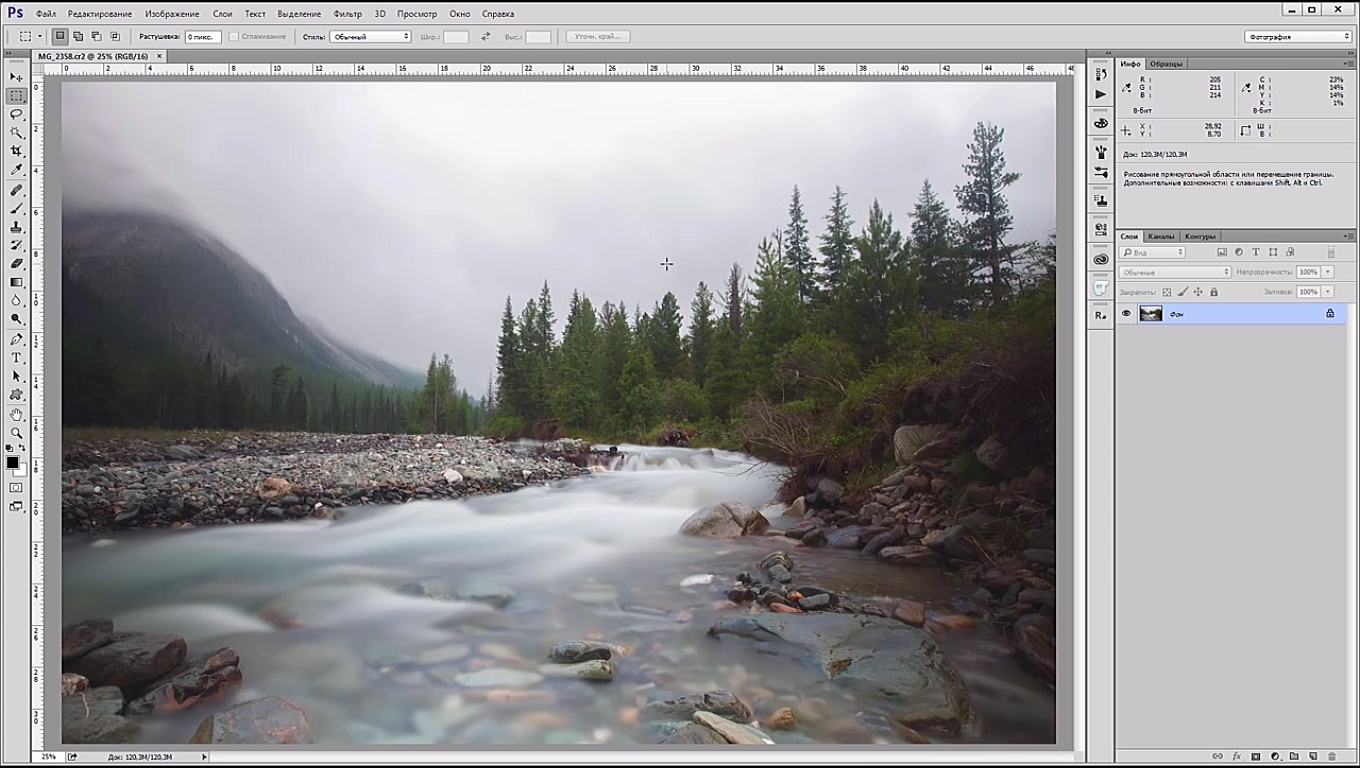
Task: Select the Path Selection tool
Action: 16,377
